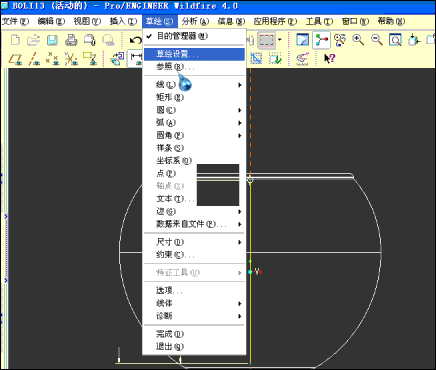Open 选项... in sketch menu
This screenshot has width=436, height=370.
194,291
